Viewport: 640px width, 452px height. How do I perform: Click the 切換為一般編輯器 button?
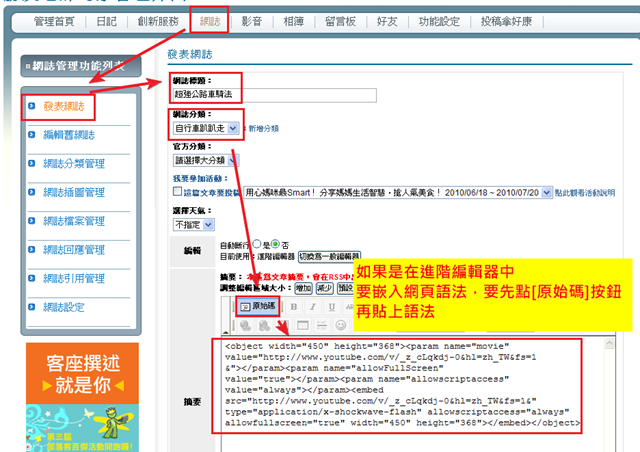click(x=329, y=257)
